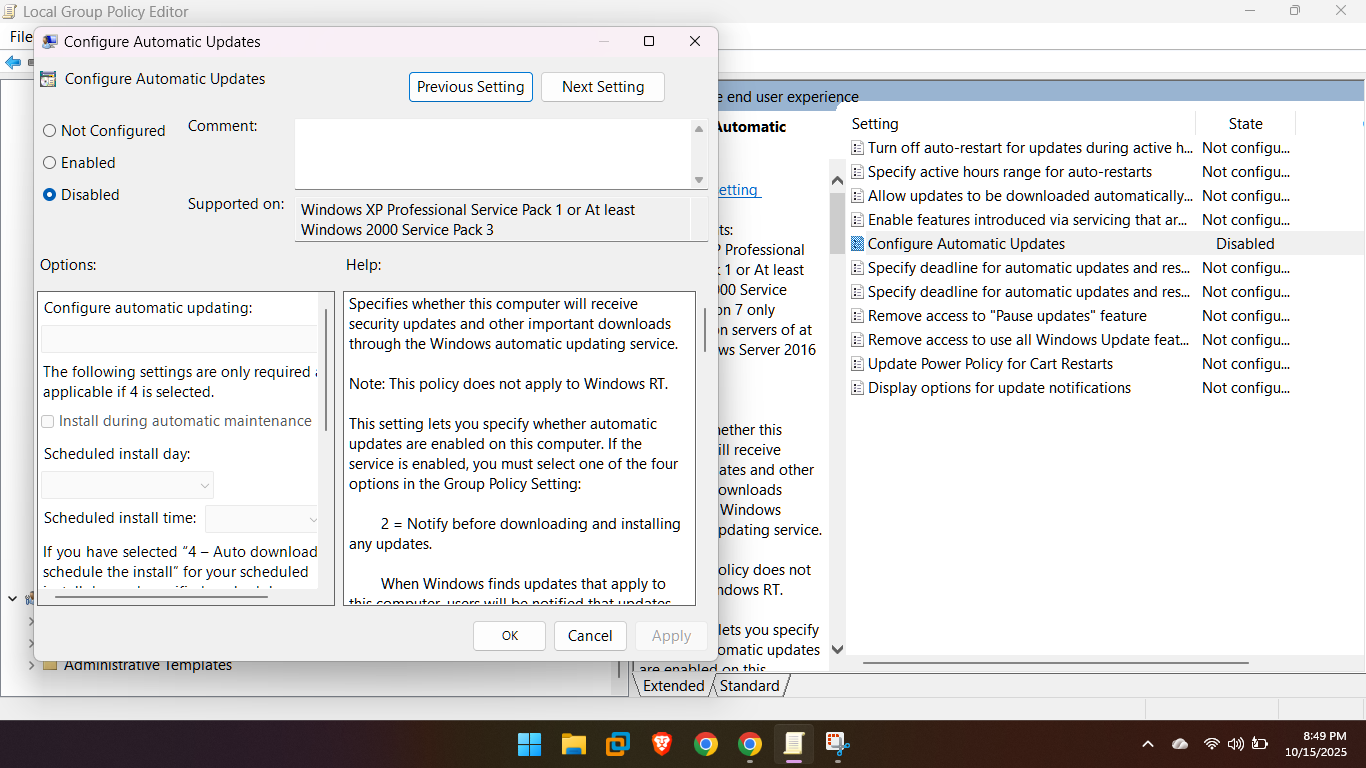Open the OneDrive cloud tray icon
Screen dimensions: 1366x768
[x=1180, y=744]
